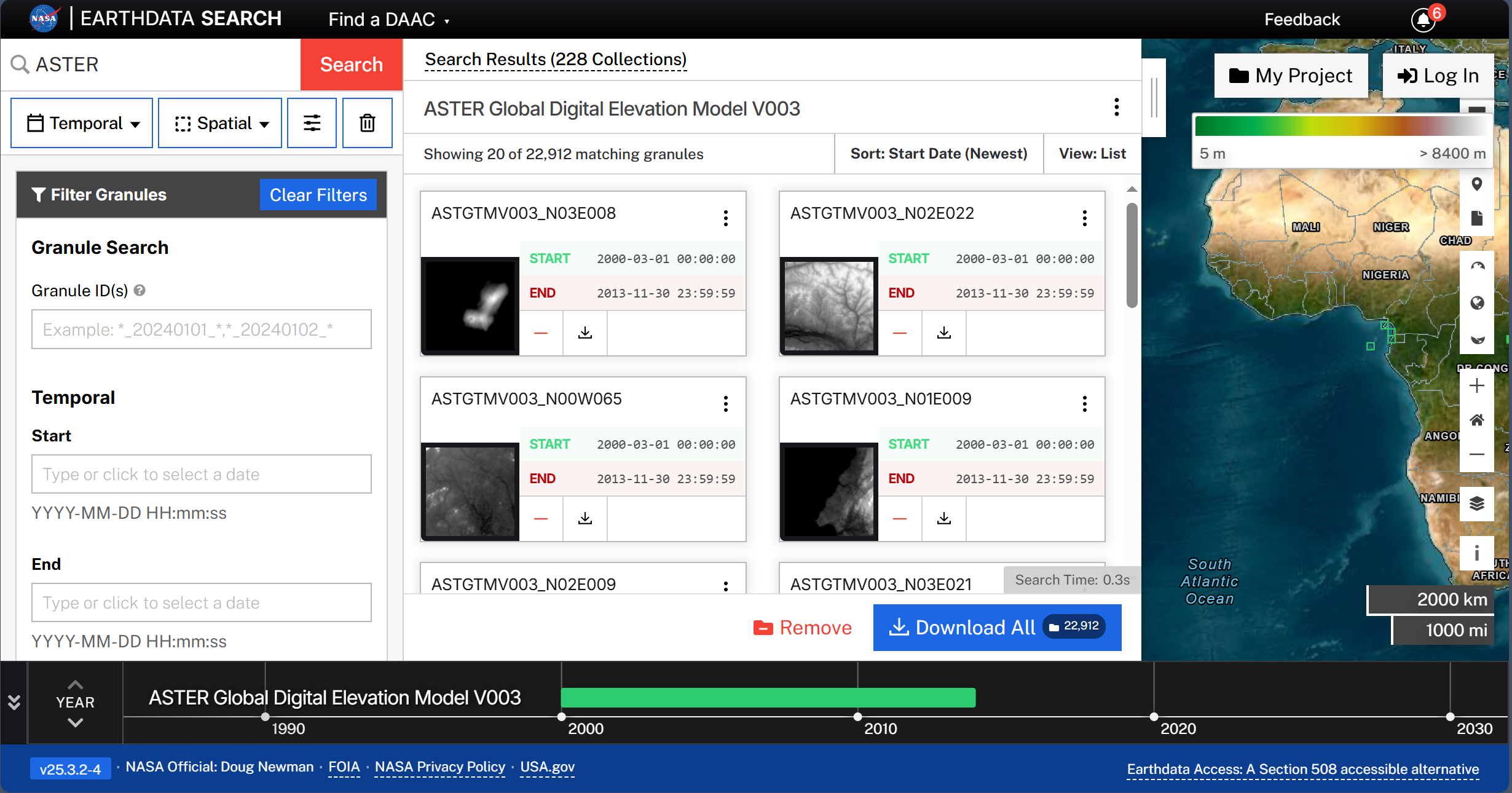Click the trash icon to clear search
Screen dimensions: 1512x793
pos(367,123)
